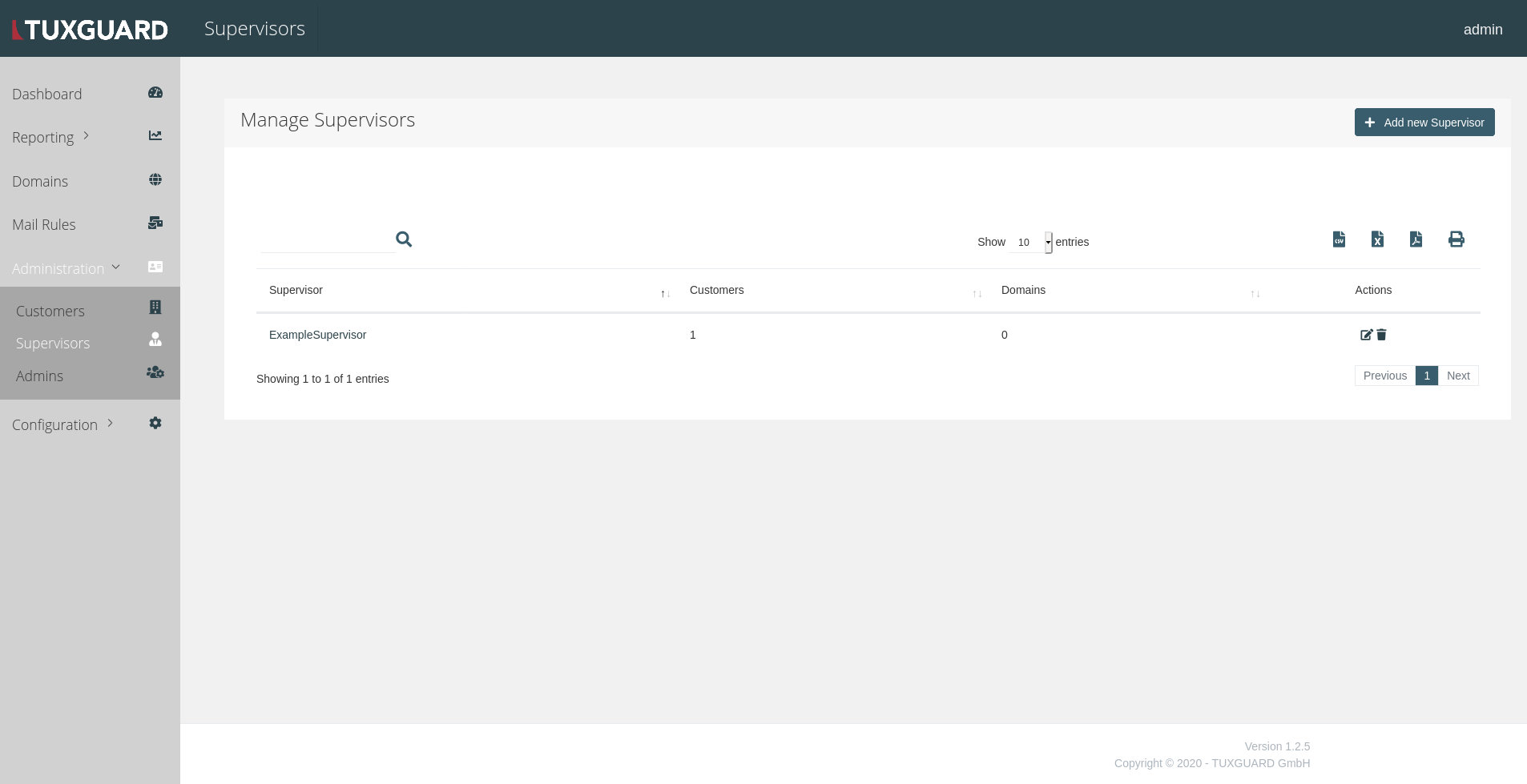Click the search input field

(x=327, y=240)
